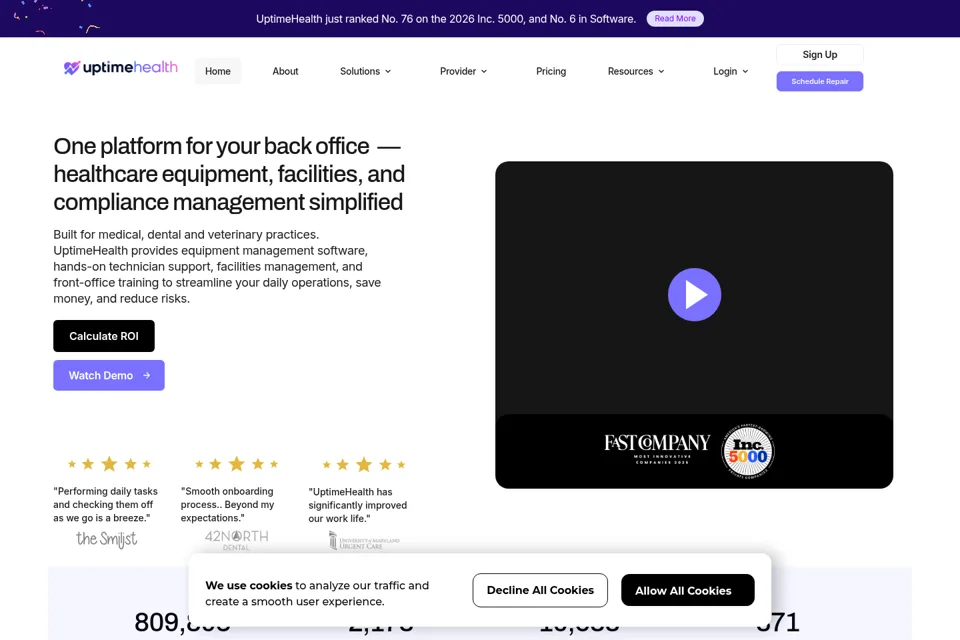Click stars above the work life review
Viewport: 960px width, 640px height.
click(x=364, y=465)
